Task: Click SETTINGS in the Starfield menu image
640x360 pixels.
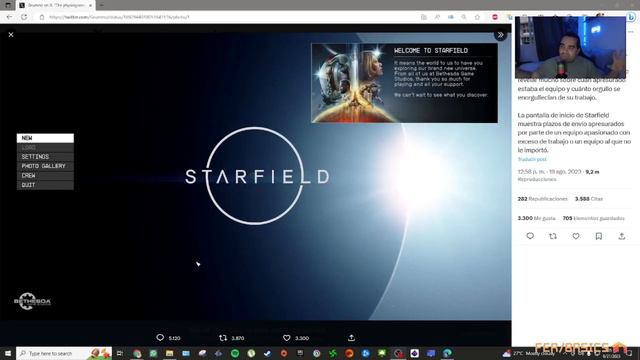Action: [45, 157]
